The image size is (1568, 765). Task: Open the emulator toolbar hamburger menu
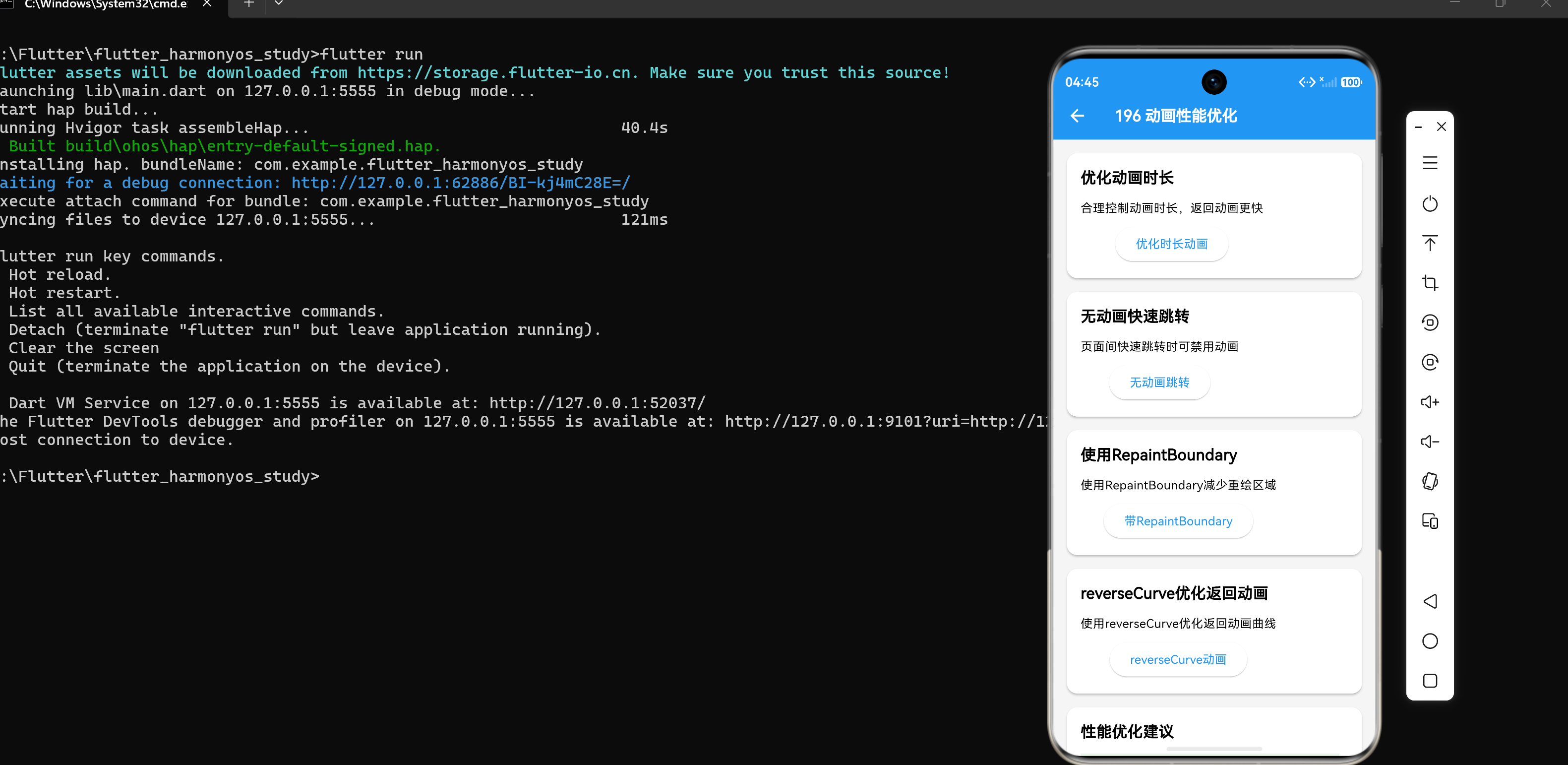pyautogui.click(x=1430, y=163)
